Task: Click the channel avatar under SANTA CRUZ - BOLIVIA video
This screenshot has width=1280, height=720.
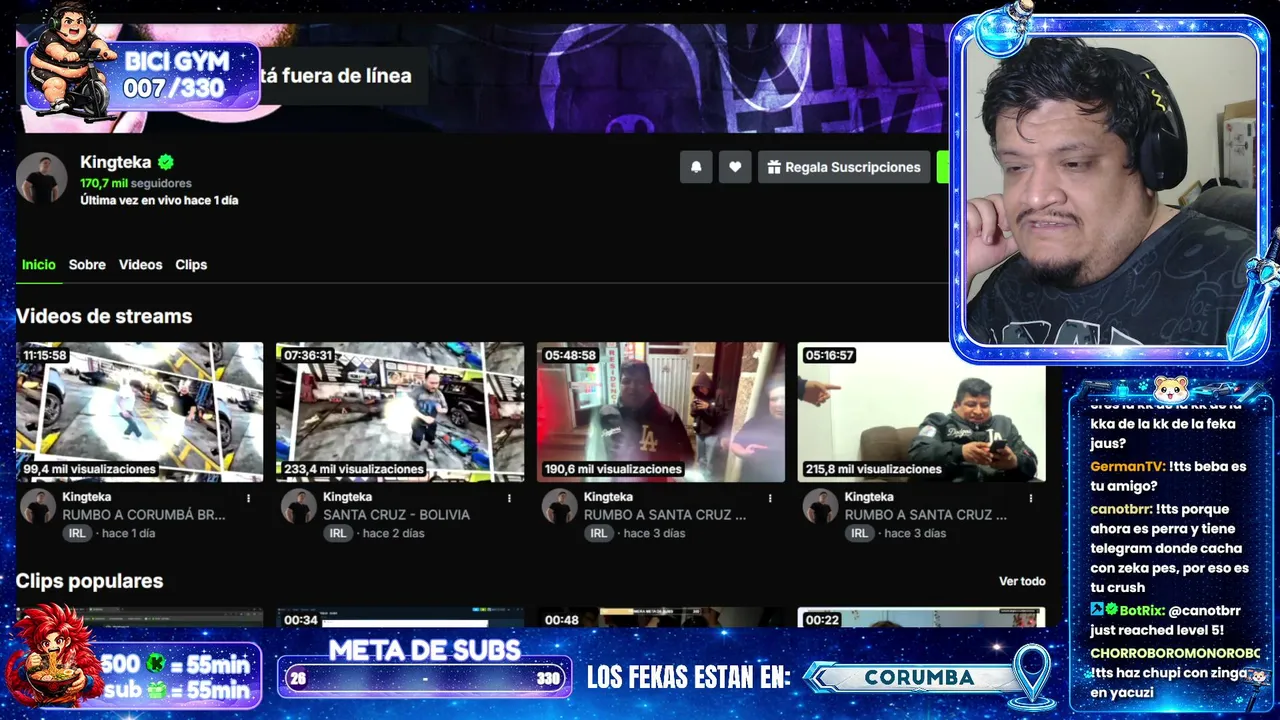Action: [x=299, y=506]
